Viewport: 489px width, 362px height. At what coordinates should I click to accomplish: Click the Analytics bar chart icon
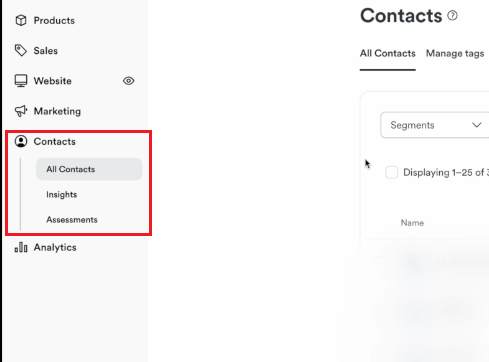pos(21,247)
